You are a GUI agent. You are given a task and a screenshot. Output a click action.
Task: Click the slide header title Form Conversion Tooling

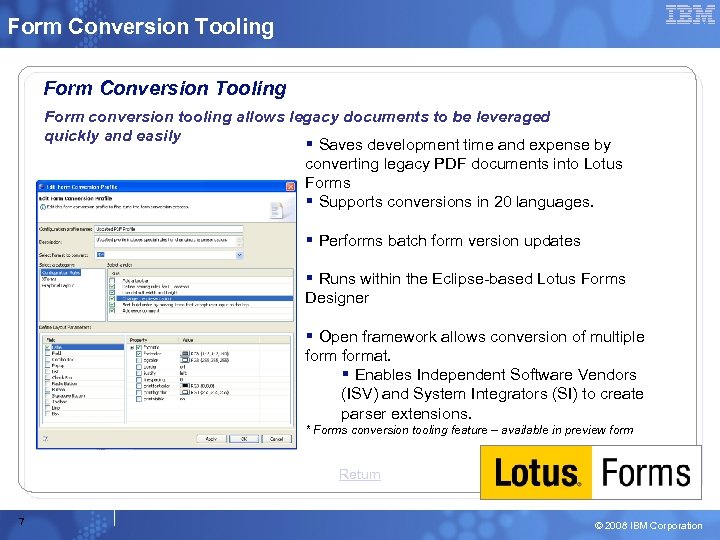pyautogui.click(x=141, y=26)
